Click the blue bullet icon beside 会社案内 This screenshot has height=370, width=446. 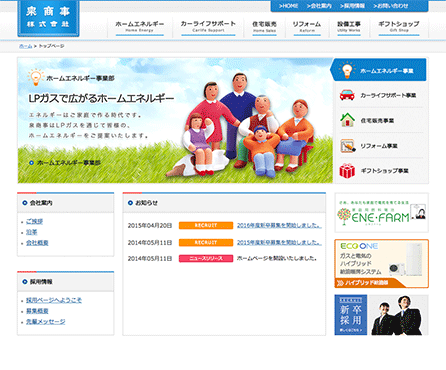tap(25, 203)
